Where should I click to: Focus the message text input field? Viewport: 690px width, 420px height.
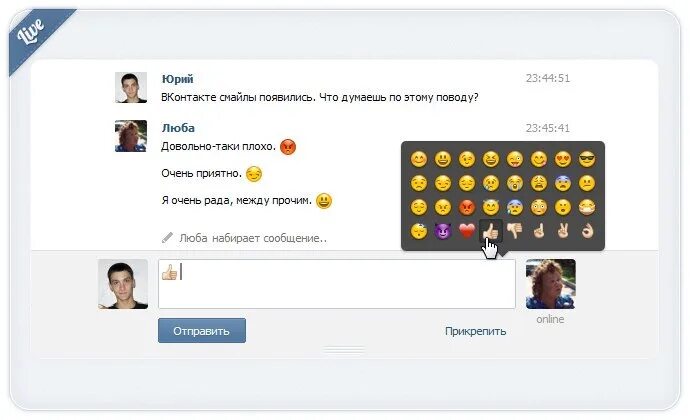(x=337, y=284)
